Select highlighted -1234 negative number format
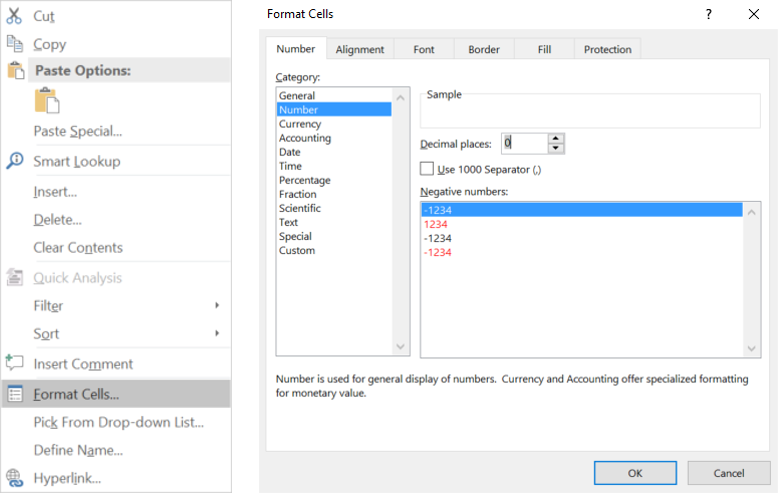The image size is (778, 493). 582,210
